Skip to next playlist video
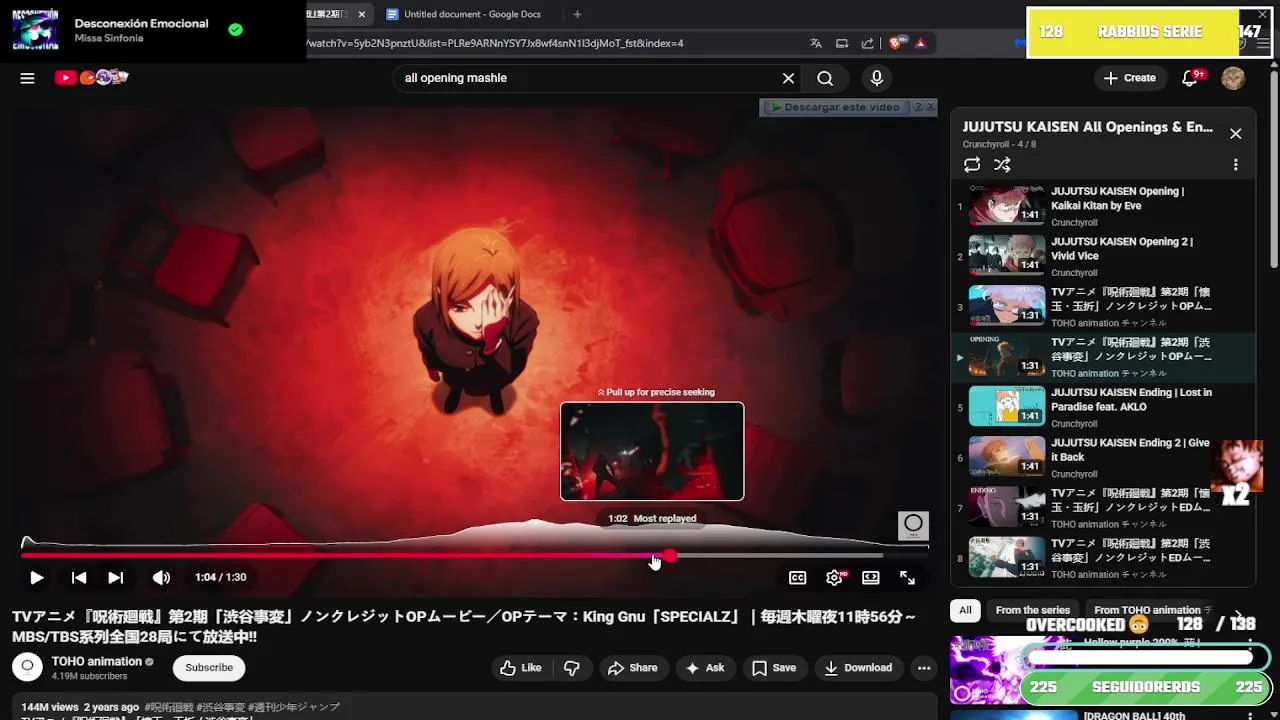1280x720 pixels. (x=116, y=577)
